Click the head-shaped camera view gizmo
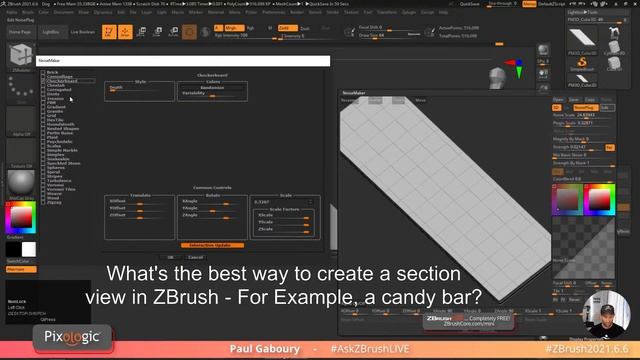The height and width of the screenshot is (360, 640). coord(497,78)
